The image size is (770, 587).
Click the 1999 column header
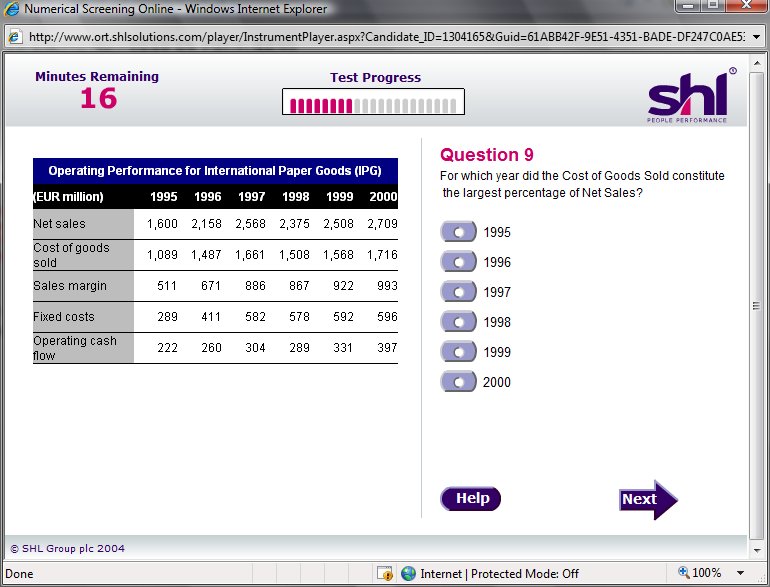pos(339,197)
